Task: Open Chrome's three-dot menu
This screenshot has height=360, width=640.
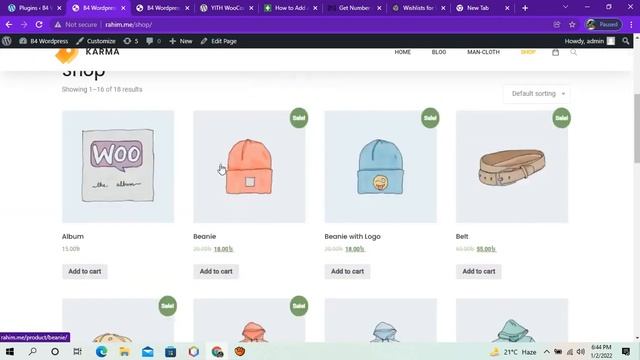Action: [631, 24]
